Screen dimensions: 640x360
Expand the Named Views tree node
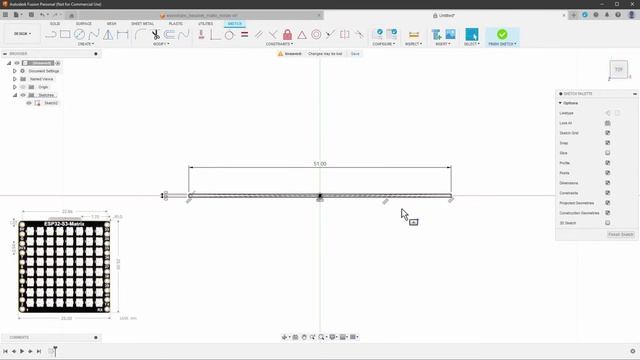tap(15, 79)
